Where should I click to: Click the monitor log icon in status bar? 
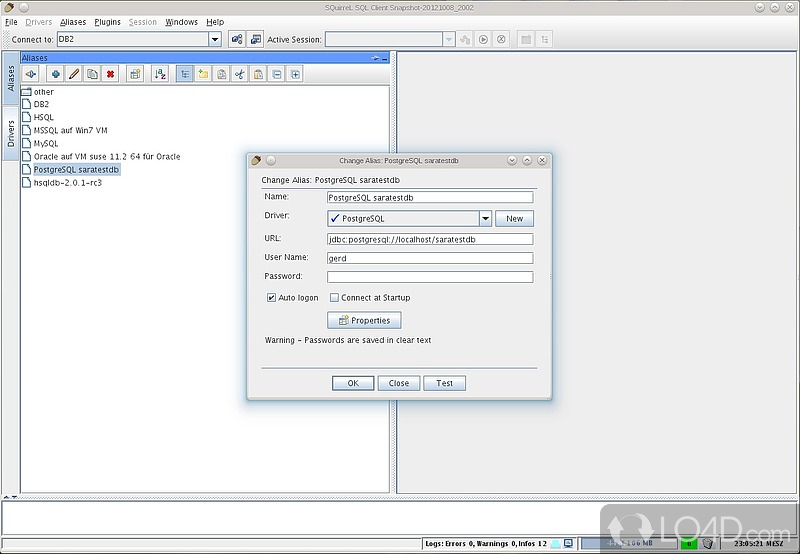point(568,543)
